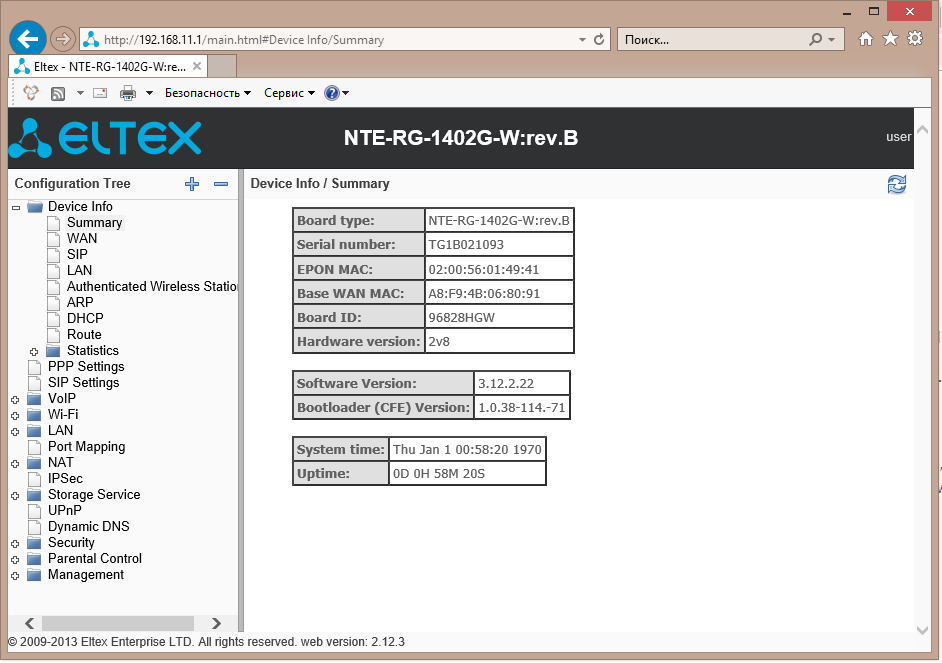Click the search magnifier icon
The height and width of the screenshot is (663, 942).
tap(815, 40)
